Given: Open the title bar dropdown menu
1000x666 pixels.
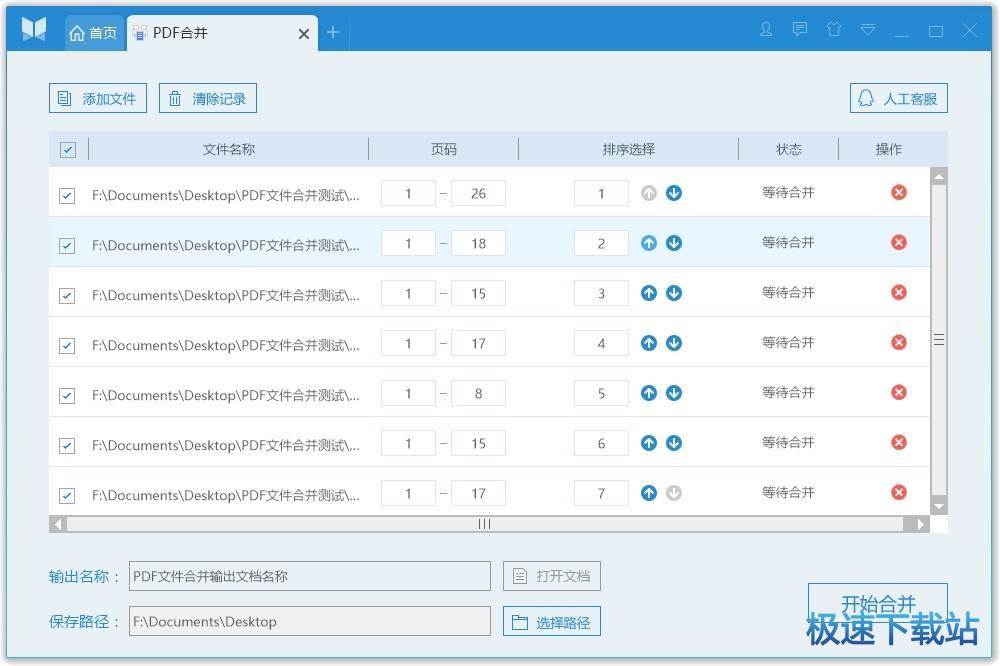Looking at the screenshot, I should tap(868, 31).
